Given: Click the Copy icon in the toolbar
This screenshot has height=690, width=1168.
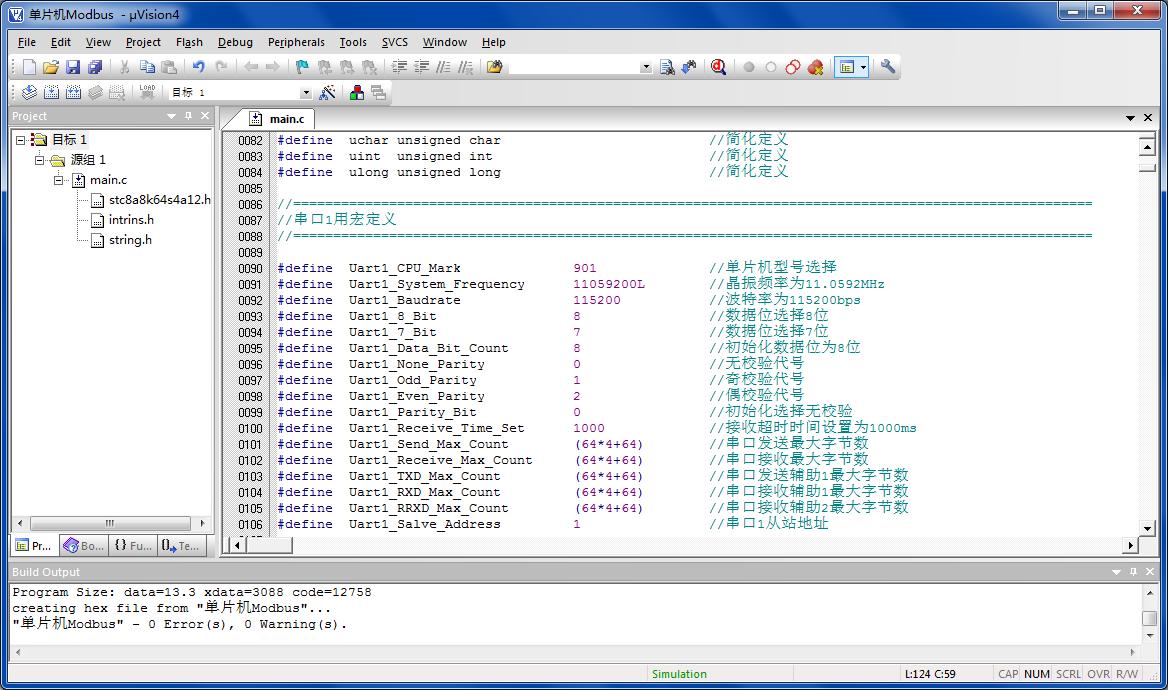Looking at the screenshot, I should click(x=147, y=67).
